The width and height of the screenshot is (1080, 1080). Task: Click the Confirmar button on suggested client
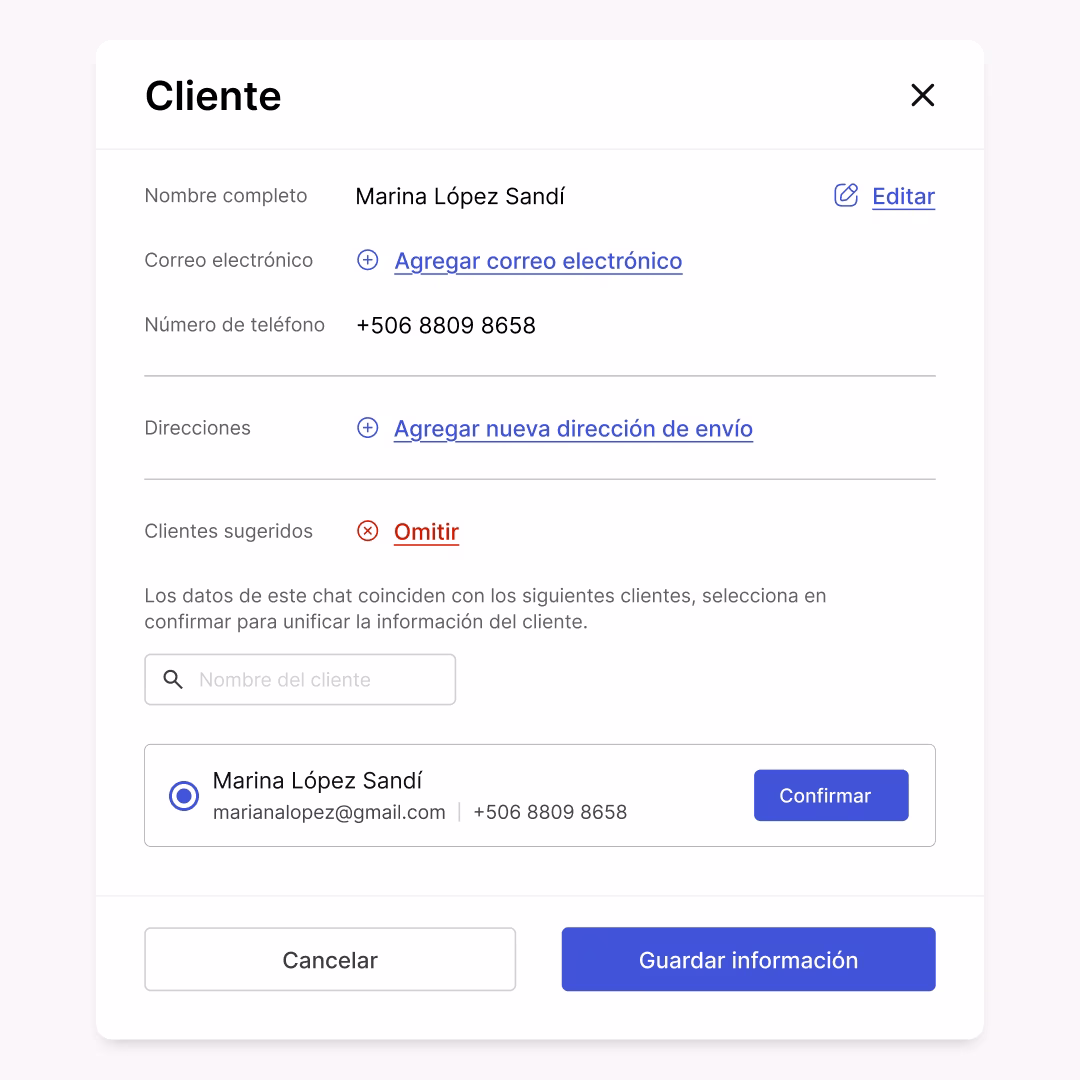831,796
